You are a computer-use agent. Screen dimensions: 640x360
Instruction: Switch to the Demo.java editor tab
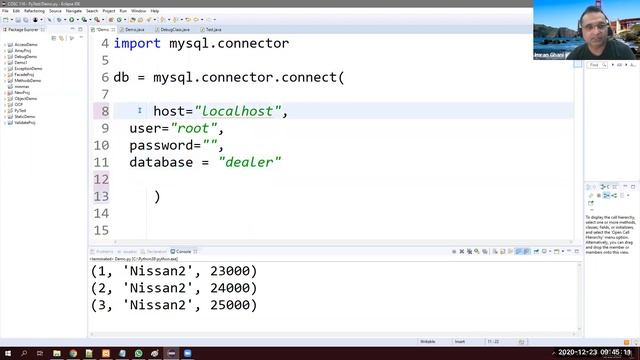point(134,30)
